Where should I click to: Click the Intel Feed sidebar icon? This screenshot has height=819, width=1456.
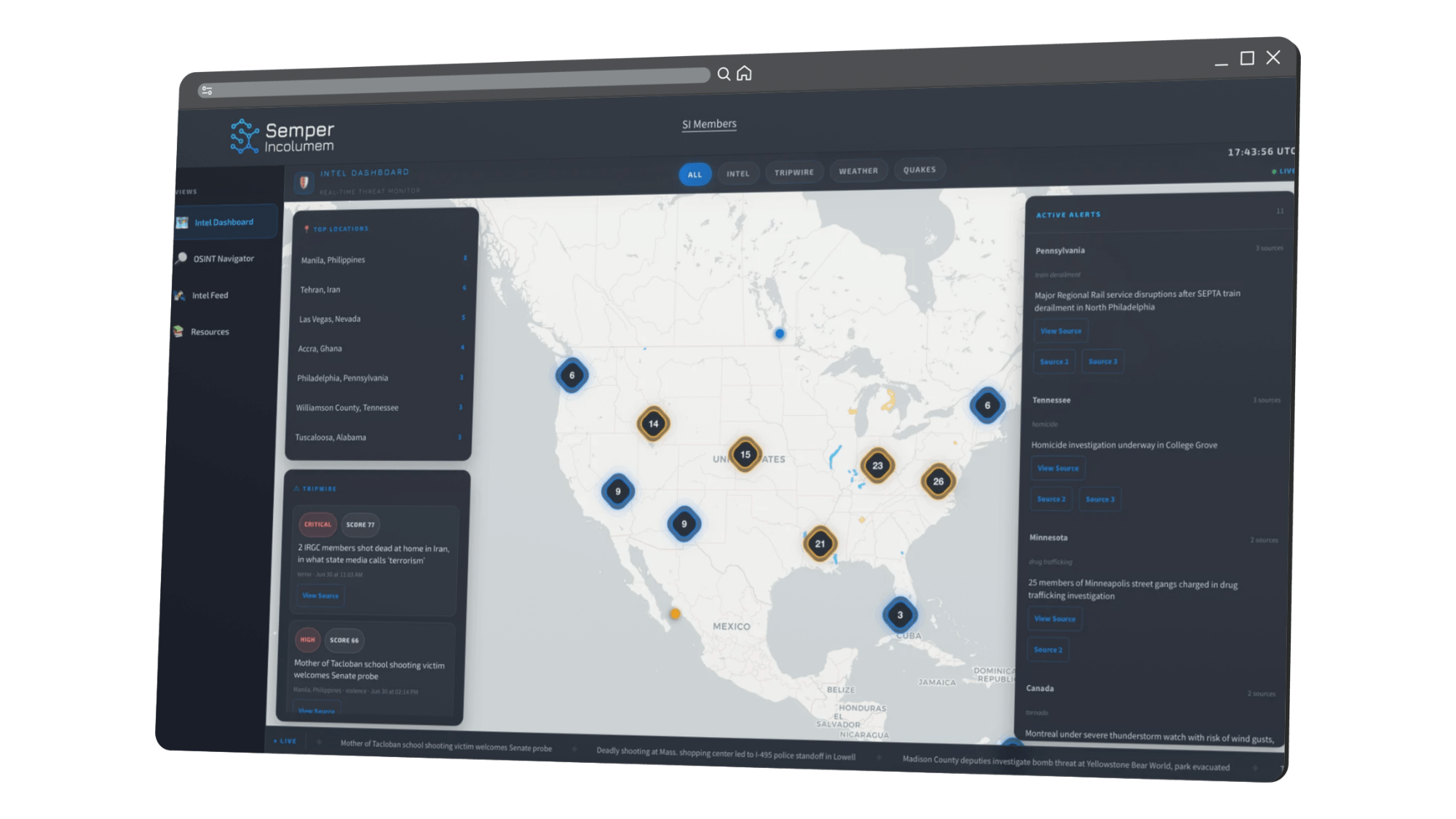(179, 295)
